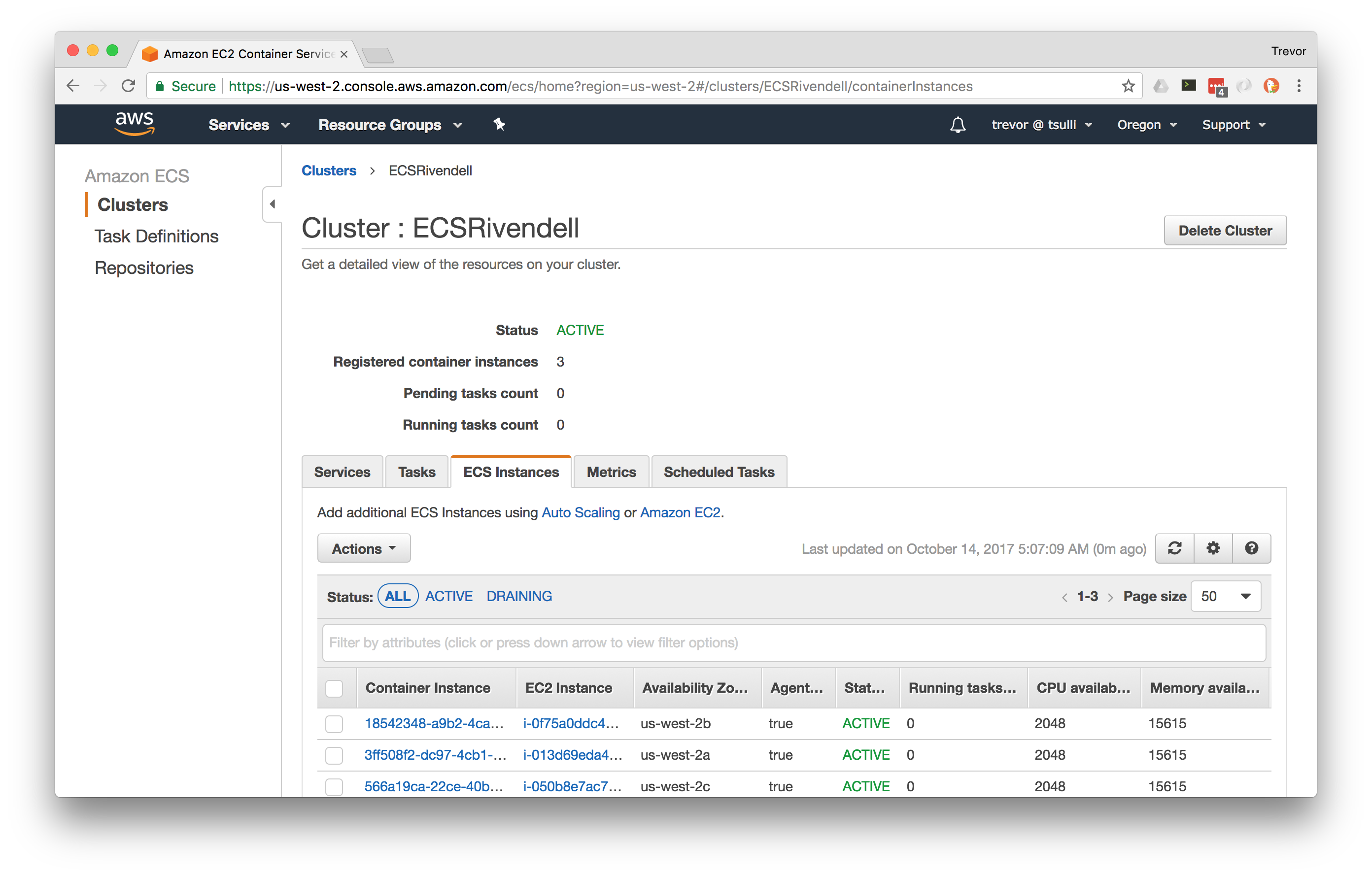The height and width of the screenshot is (876, 1372).
Task: Check the box for 3ff508f2-dc97-4cb1 instance
Action: pos(334,755)
